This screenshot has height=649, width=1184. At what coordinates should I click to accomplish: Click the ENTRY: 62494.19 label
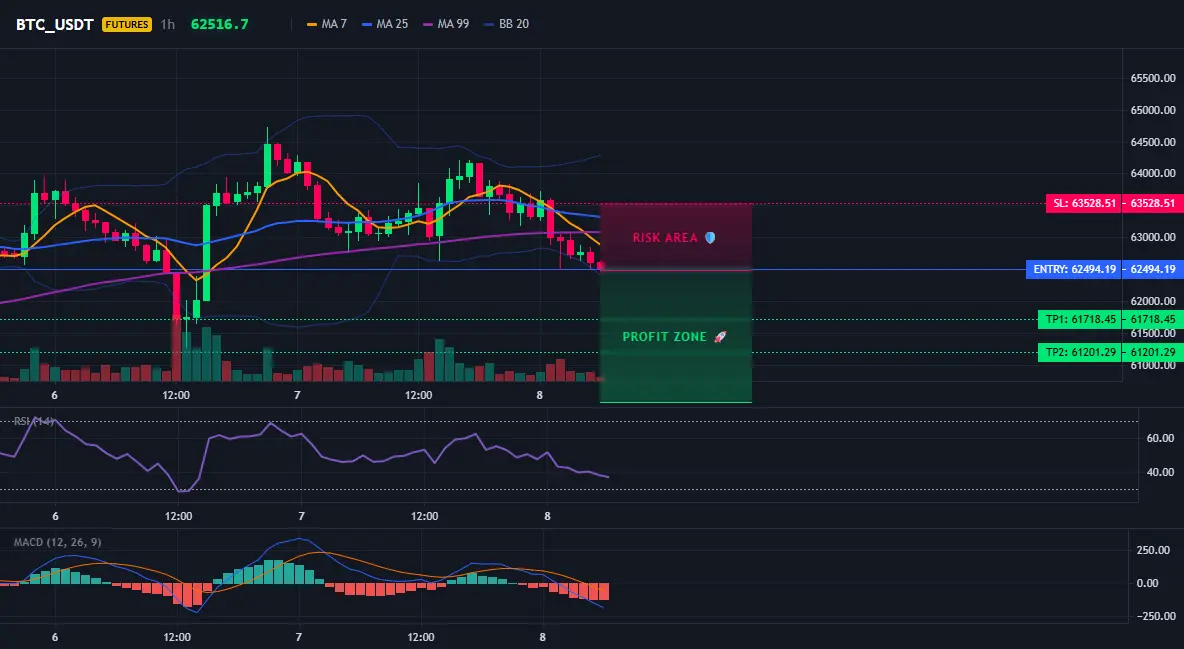pos(1074,270)
